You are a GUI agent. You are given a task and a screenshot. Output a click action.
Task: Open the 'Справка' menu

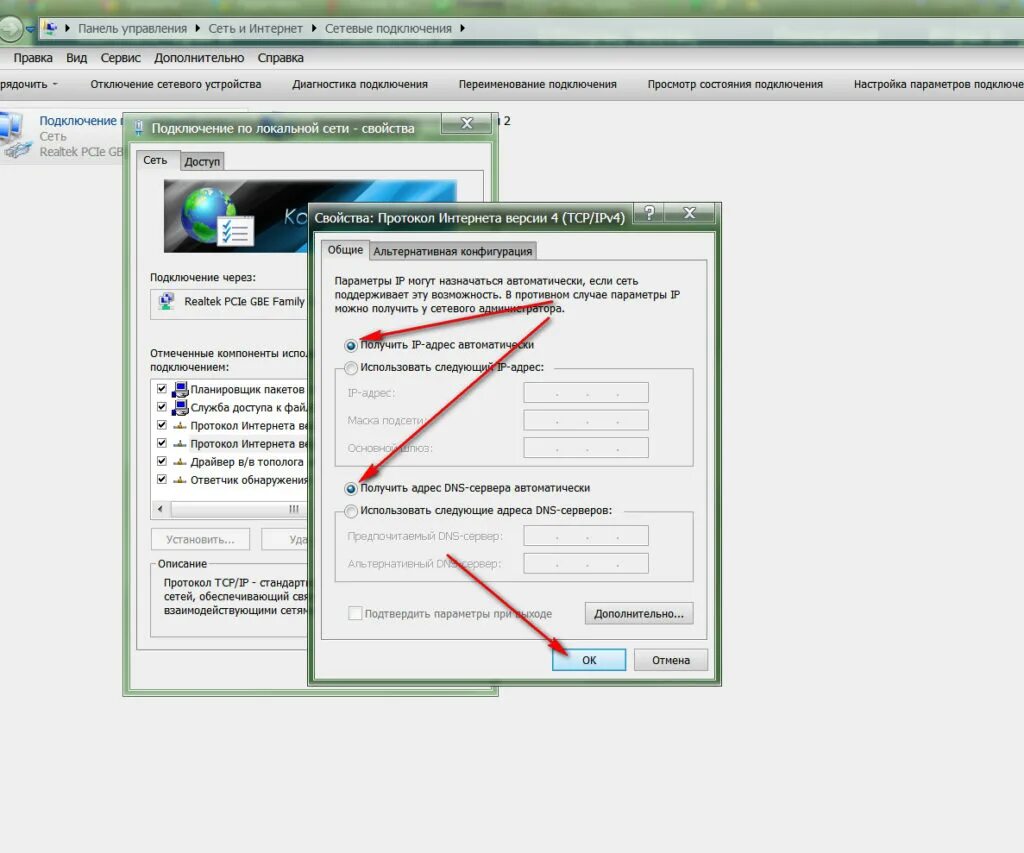click(281, 57)
